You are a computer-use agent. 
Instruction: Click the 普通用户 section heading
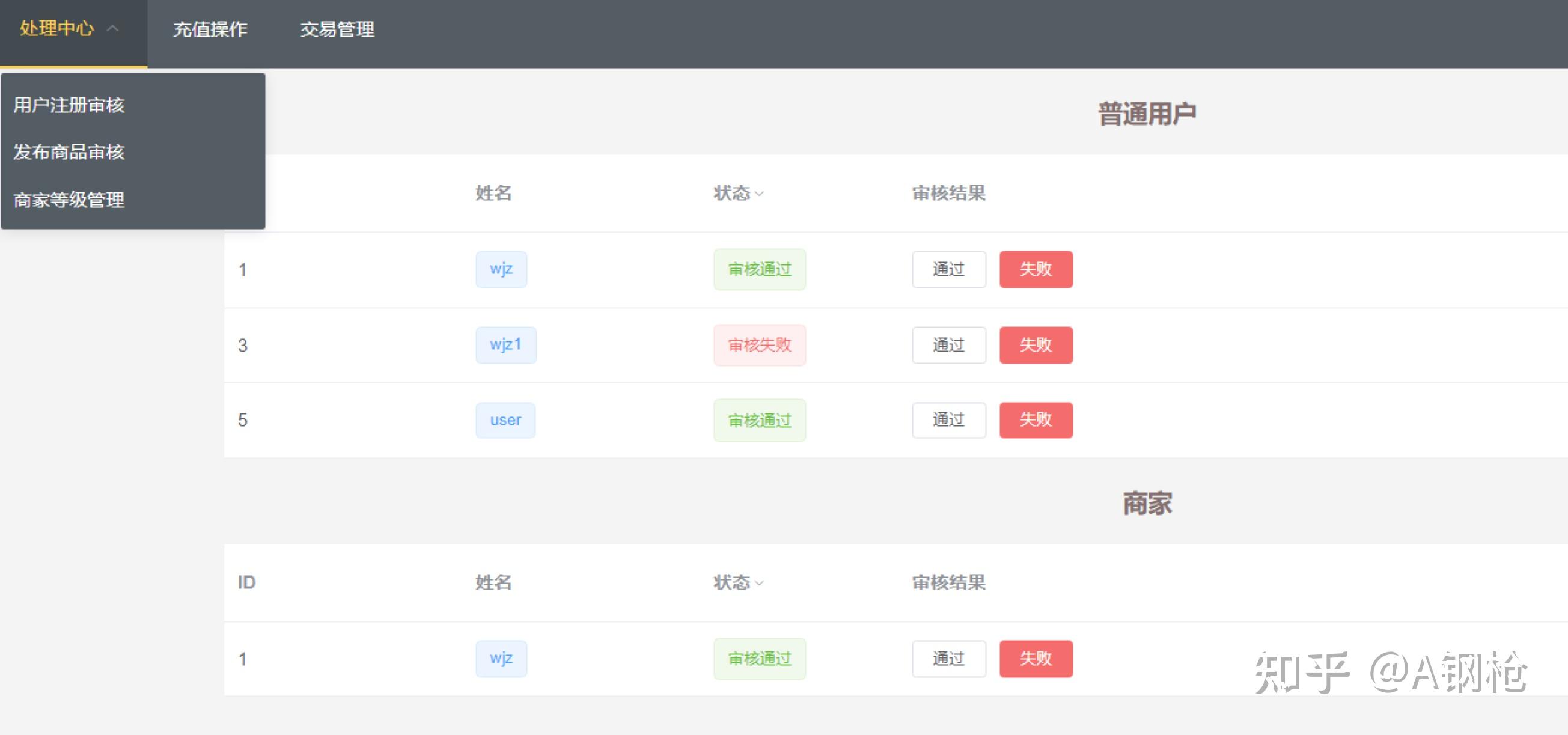click(x=1147, y=114)
